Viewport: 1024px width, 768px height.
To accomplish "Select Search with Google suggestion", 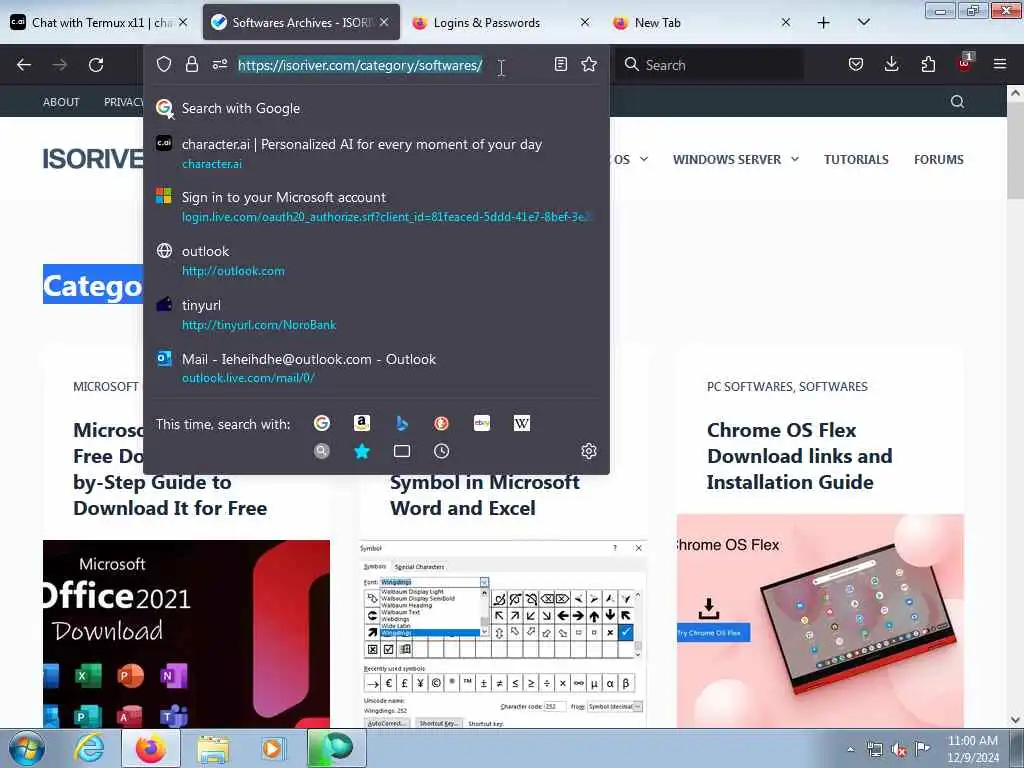I will pyautogui.click(x=376, y=108).
